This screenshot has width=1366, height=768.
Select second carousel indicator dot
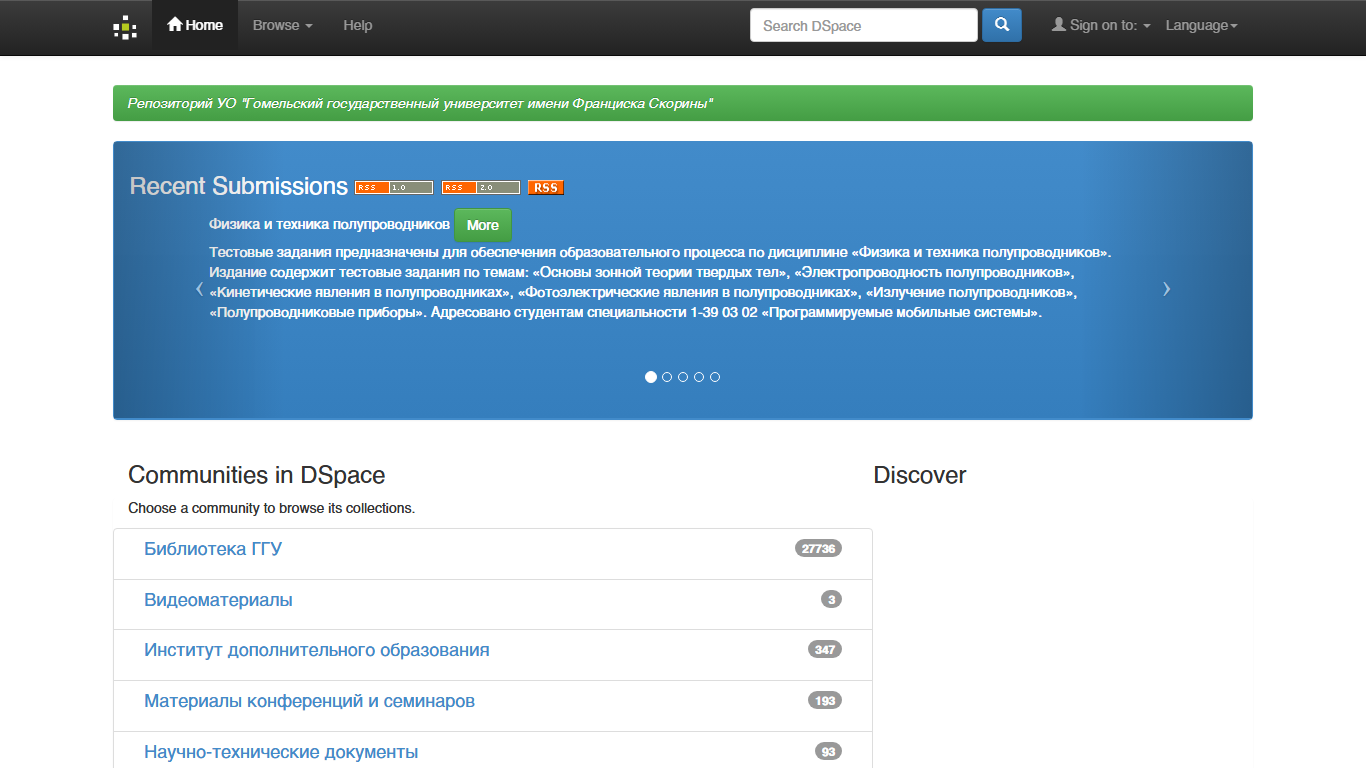coord(667,377)
